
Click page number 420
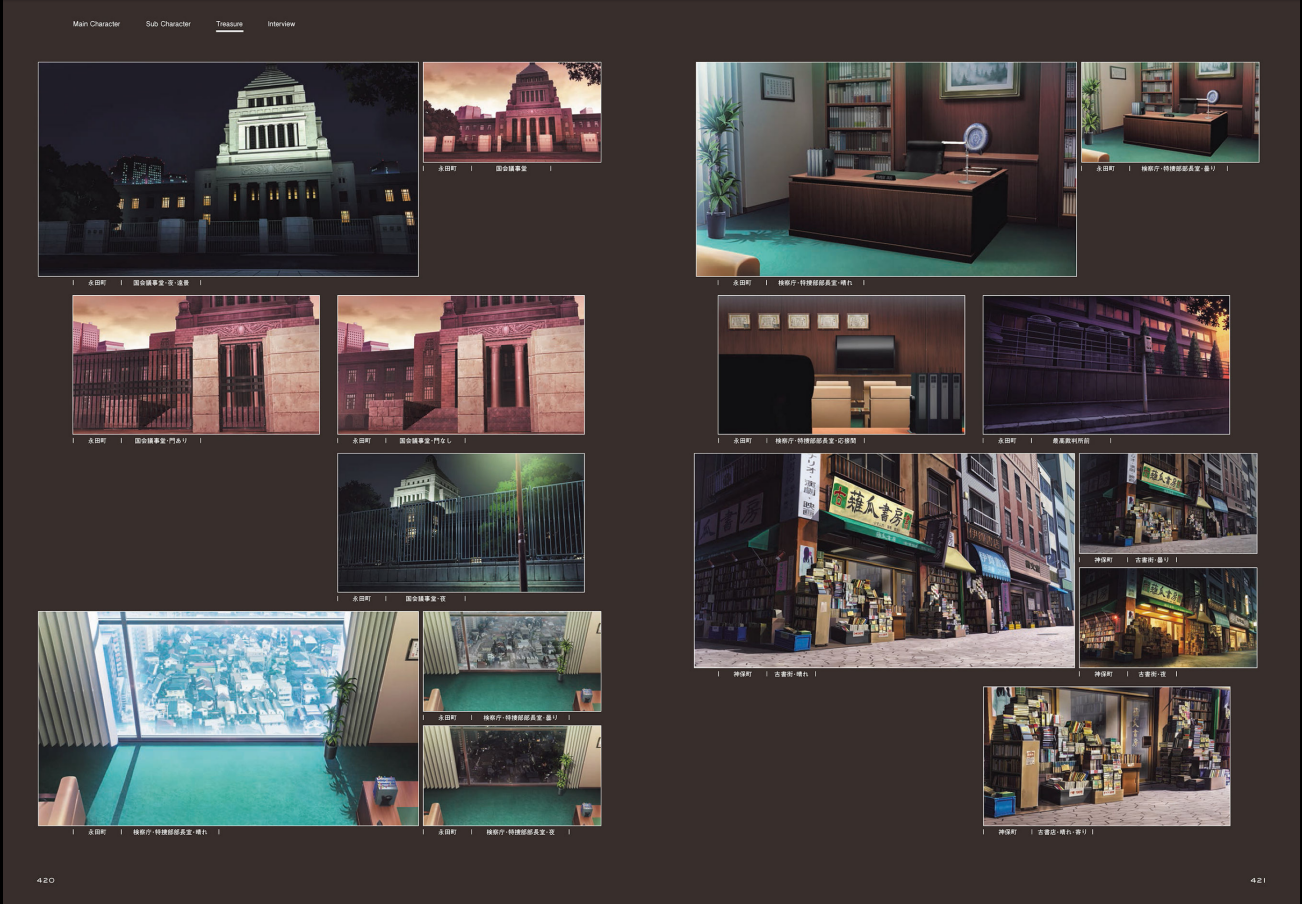45,881
